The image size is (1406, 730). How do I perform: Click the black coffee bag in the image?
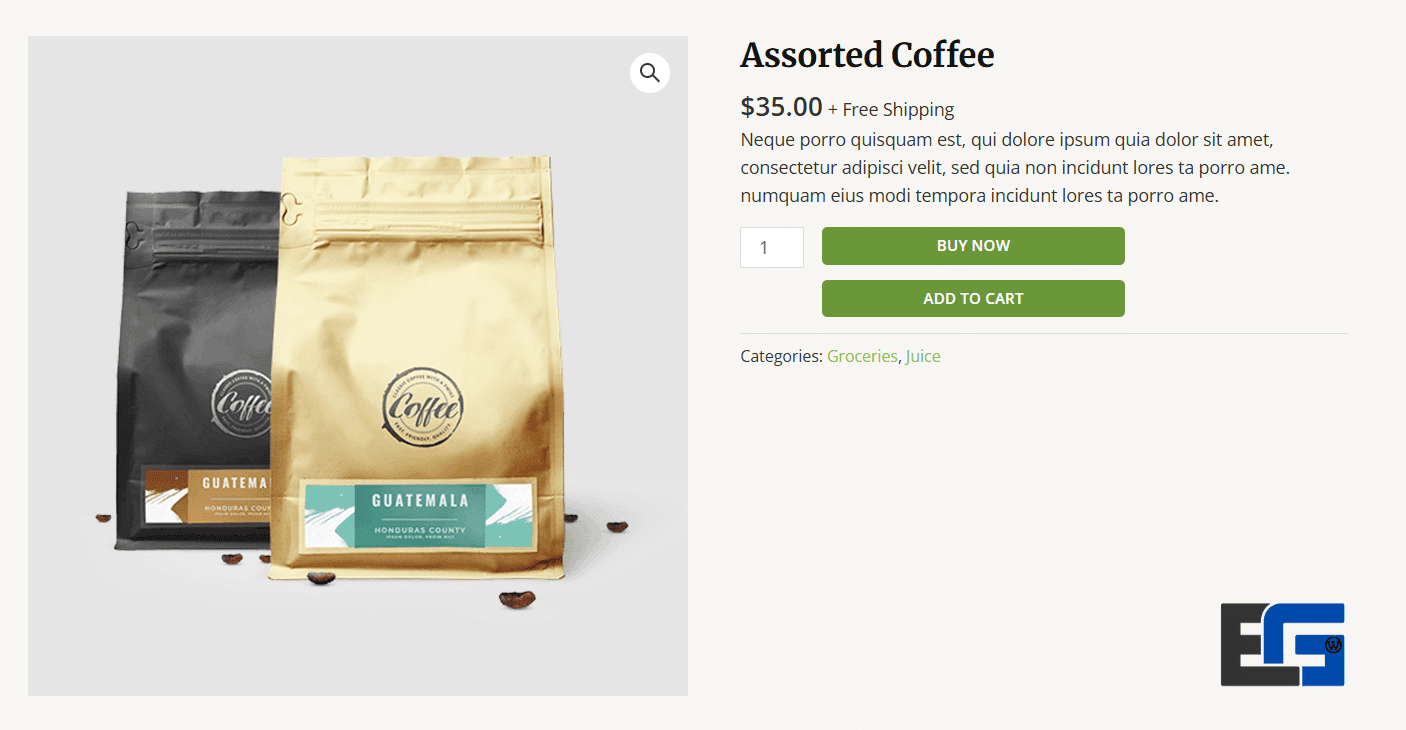[196, 370]
